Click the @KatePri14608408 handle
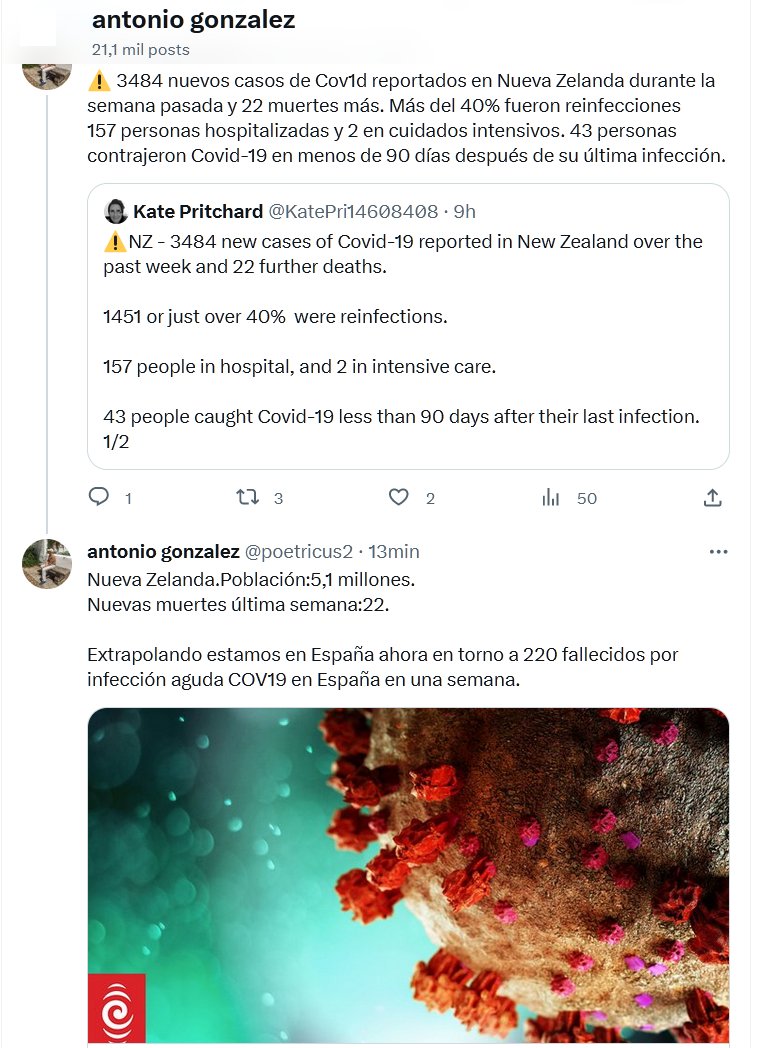 tap(353, 211)
